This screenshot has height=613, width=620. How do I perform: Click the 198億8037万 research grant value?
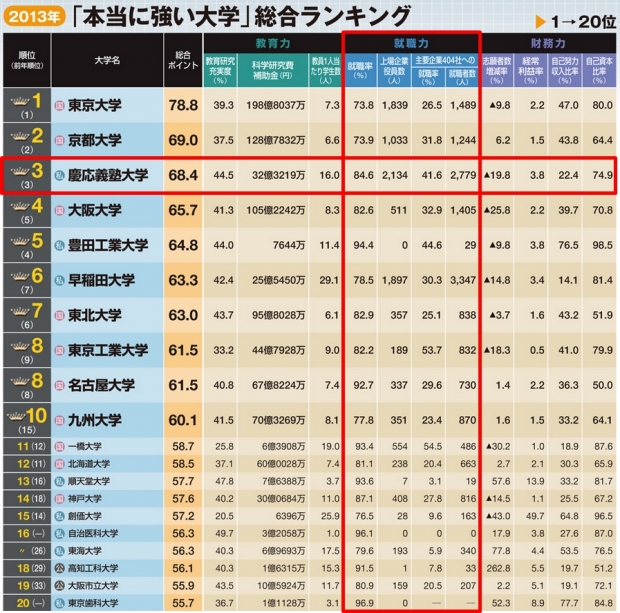(x=276, y=106)
